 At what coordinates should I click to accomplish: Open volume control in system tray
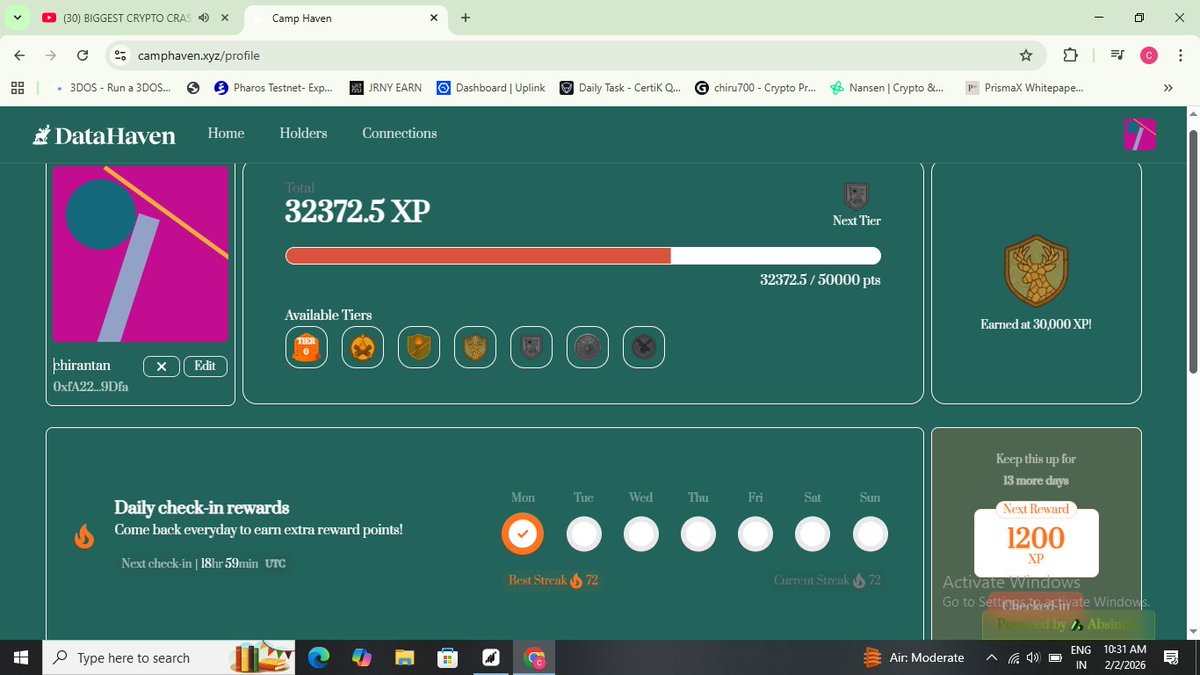pos(1031,658)
